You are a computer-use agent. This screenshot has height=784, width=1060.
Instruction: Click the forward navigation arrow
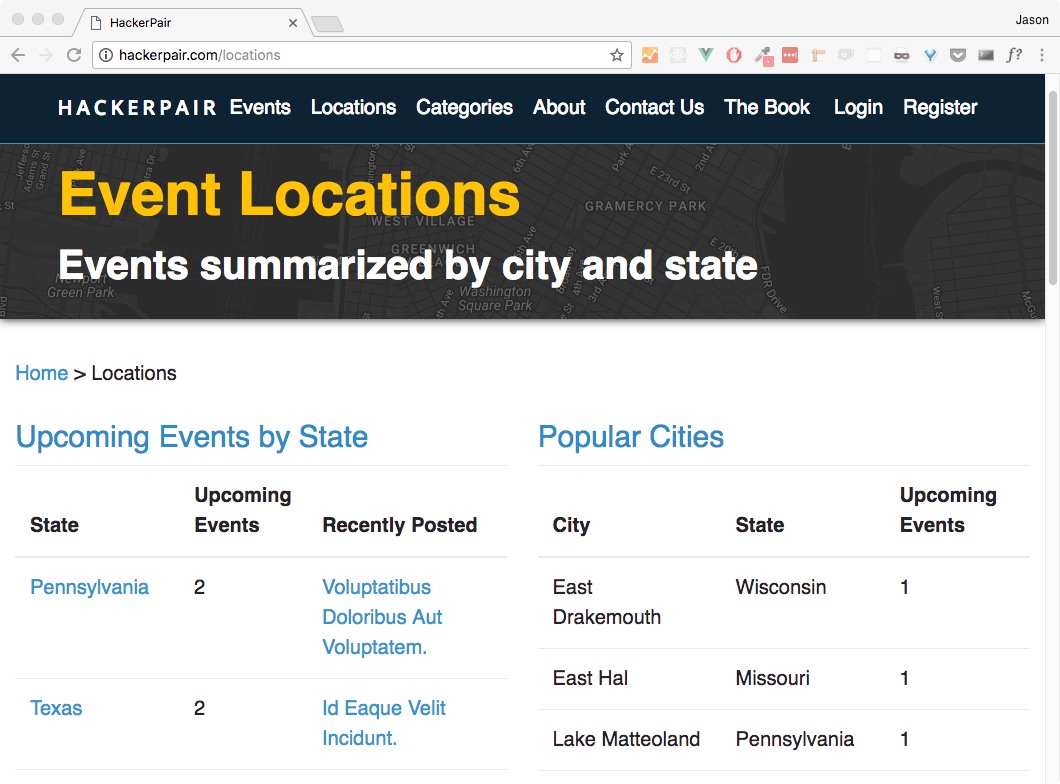coord(46,55)
